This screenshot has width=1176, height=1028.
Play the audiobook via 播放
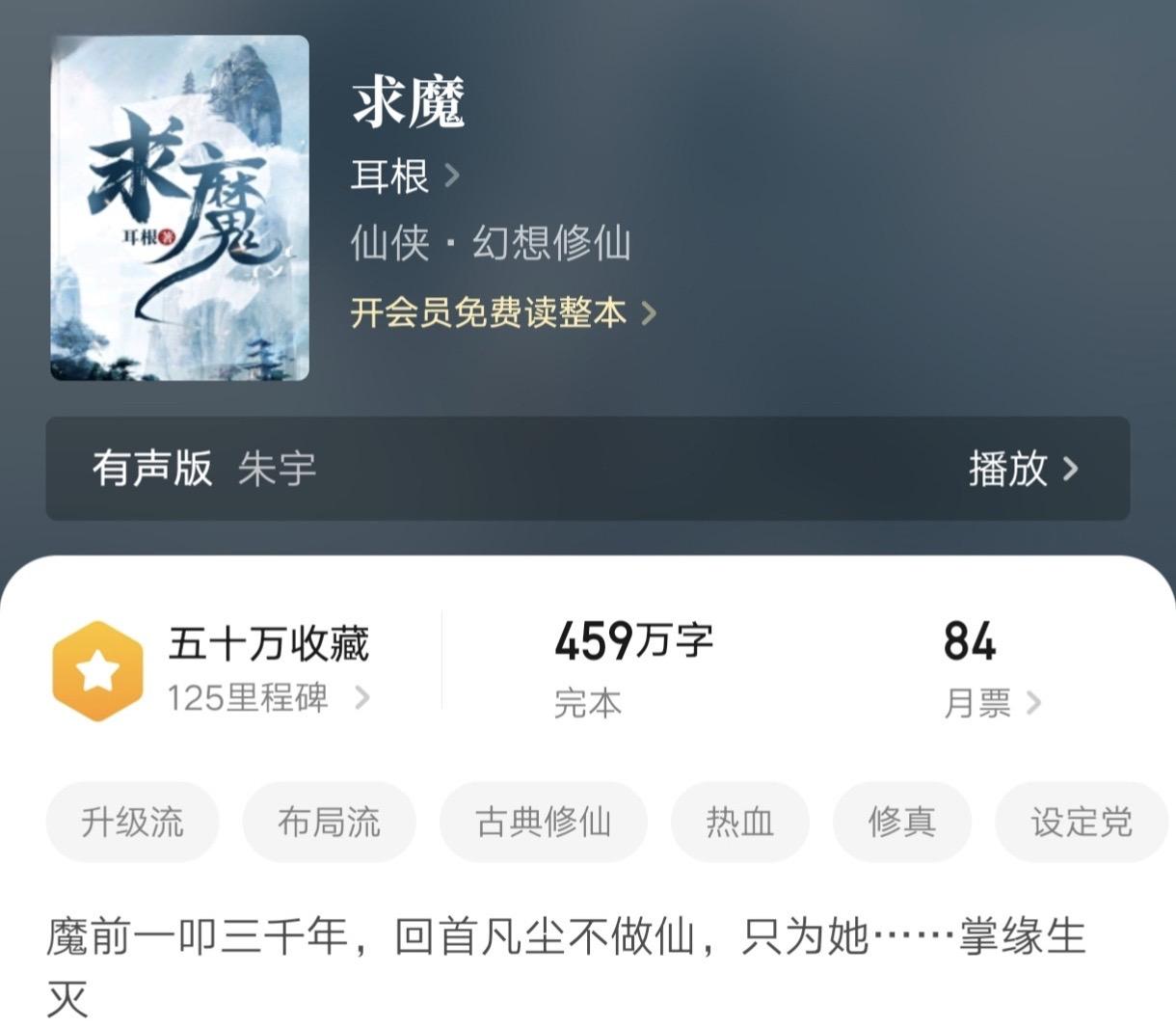(x=1008, y=469)
